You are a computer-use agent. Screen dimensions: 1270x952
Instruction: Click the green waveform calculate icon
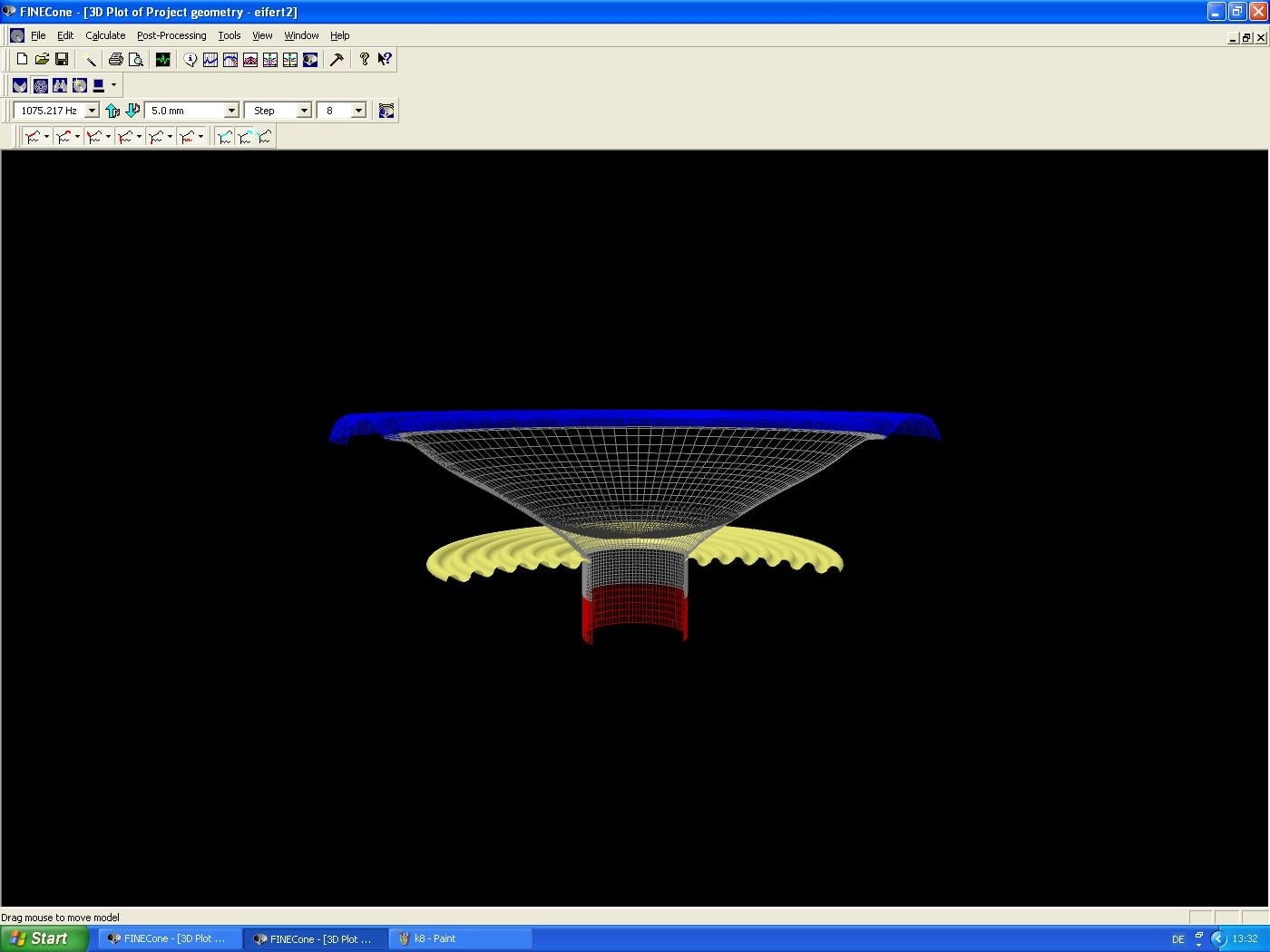click(162, 59)
